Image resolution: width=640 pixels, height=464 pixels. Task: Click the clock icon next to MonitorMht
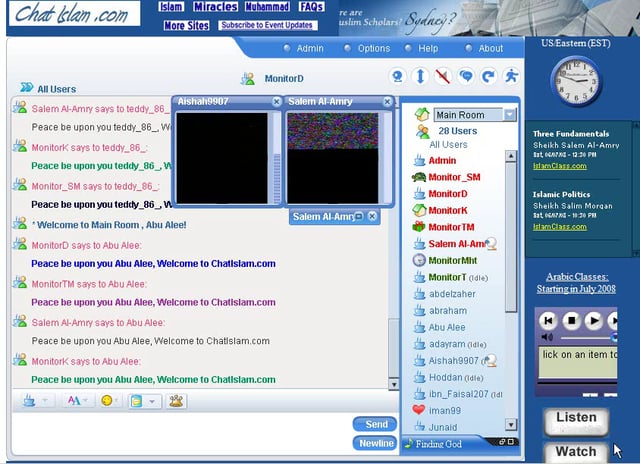point(419,260)
